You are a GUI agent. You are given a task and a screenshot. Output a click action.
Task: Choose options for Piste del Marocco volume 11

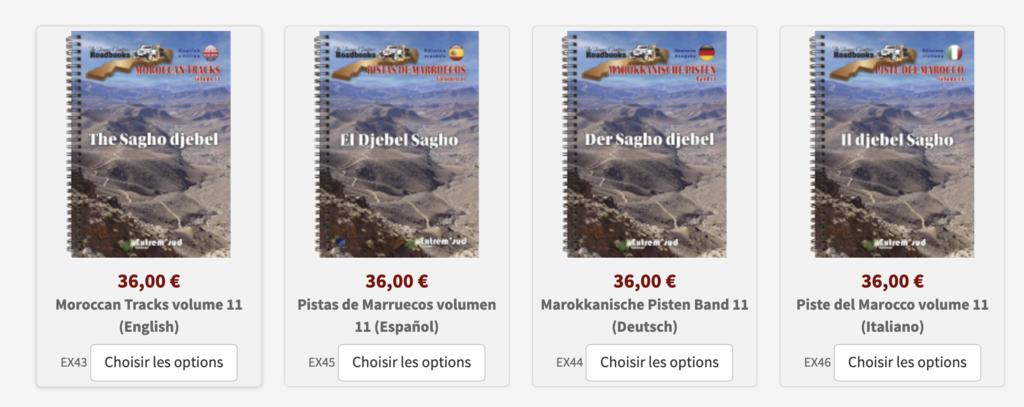(x=907, y=363)
